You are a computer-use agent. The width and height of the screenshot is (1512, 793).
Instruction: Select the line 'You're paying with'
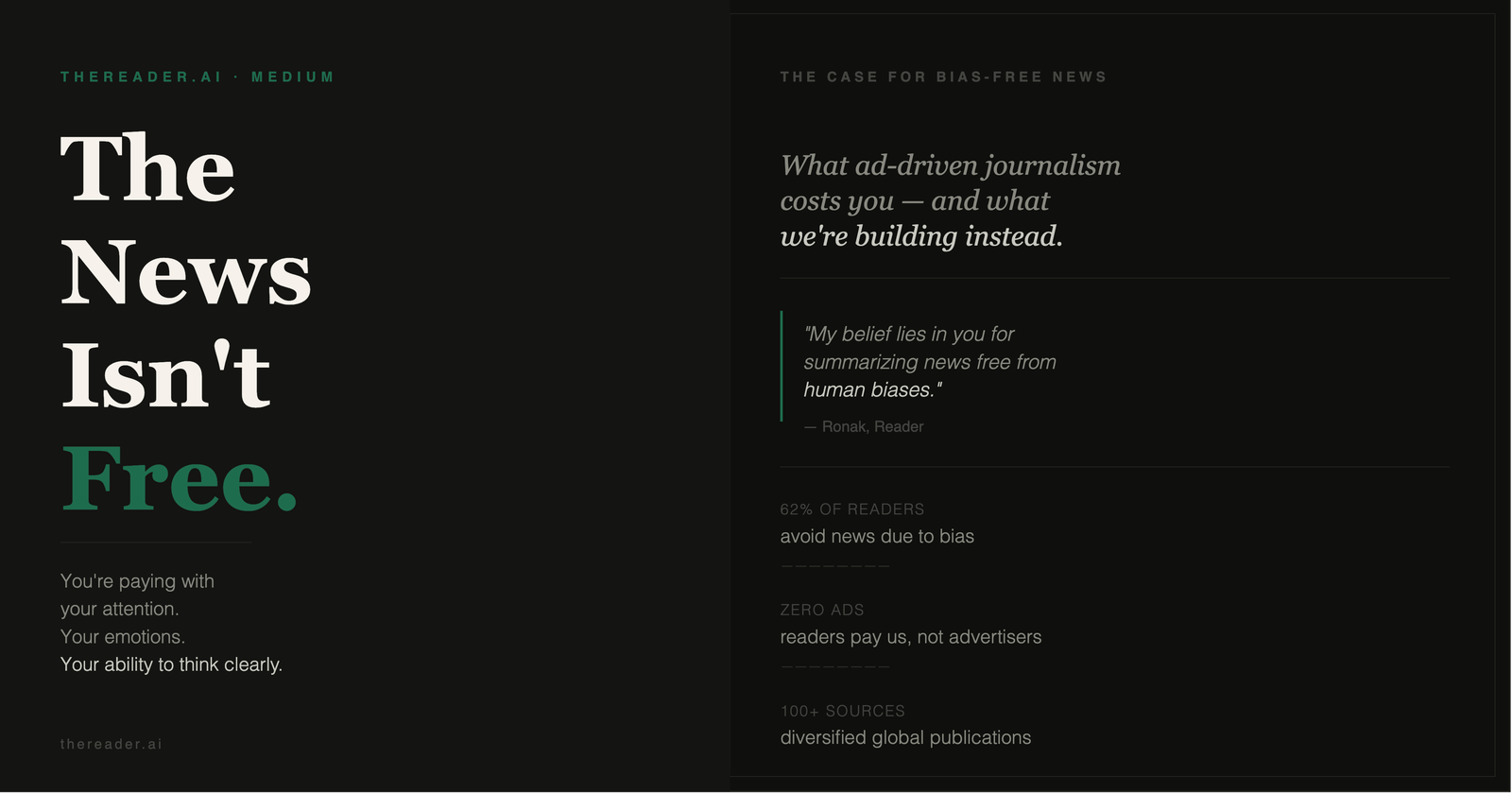[137, 581]
